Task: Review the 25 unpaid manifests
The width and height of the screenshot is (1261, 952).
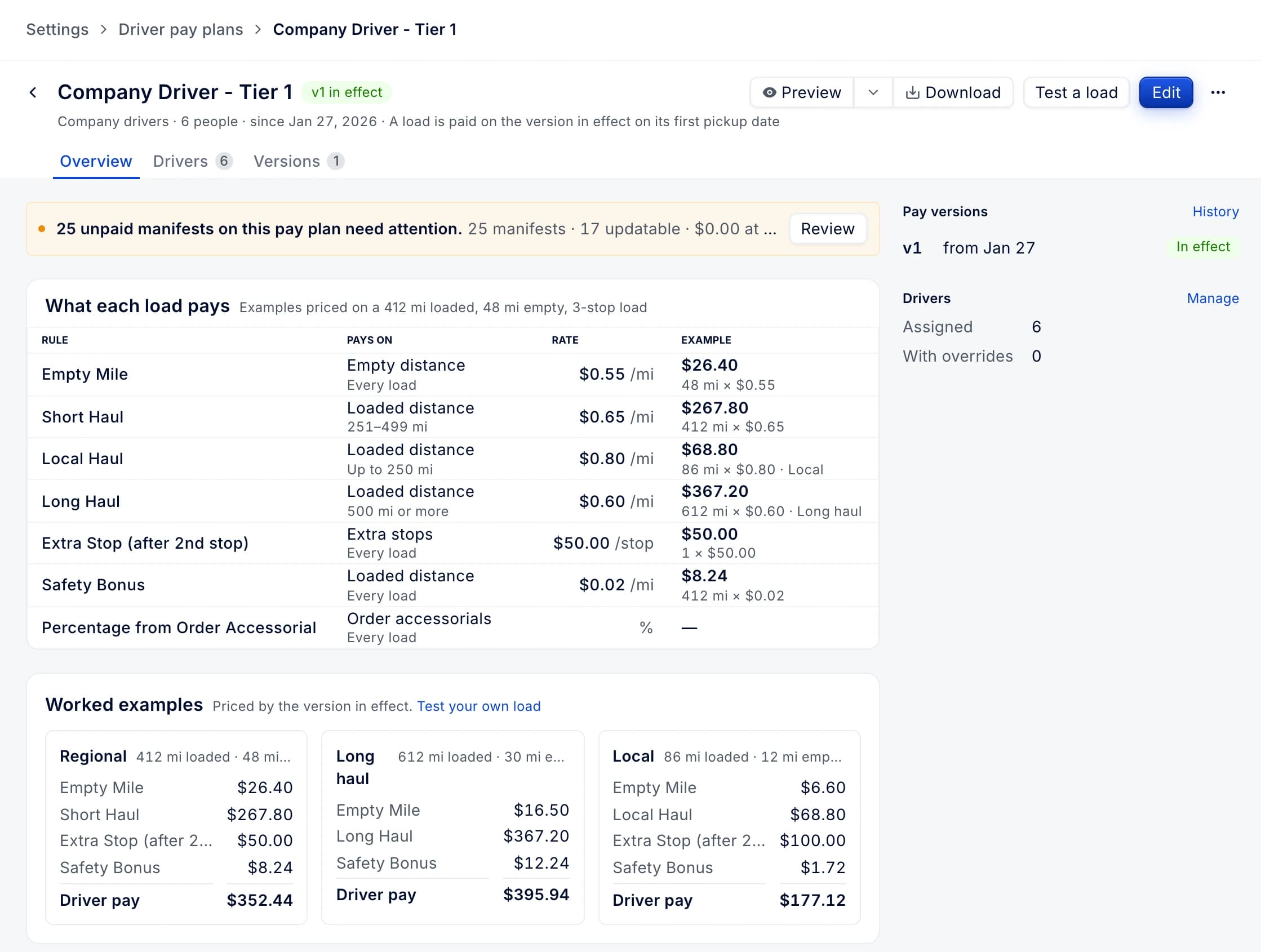Action: tap(827, 229)
